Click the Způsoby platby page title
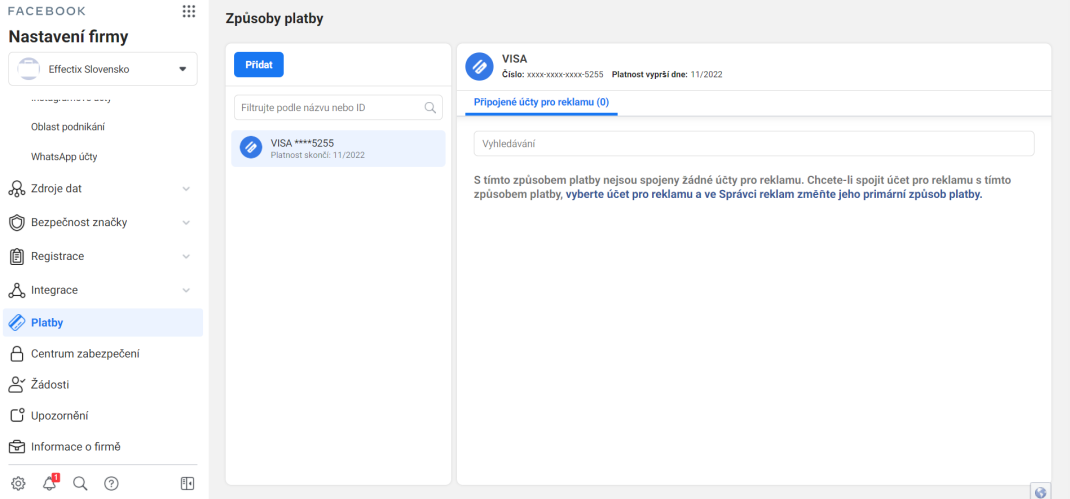The image size is (1070, 499). (x=274, y=19)
